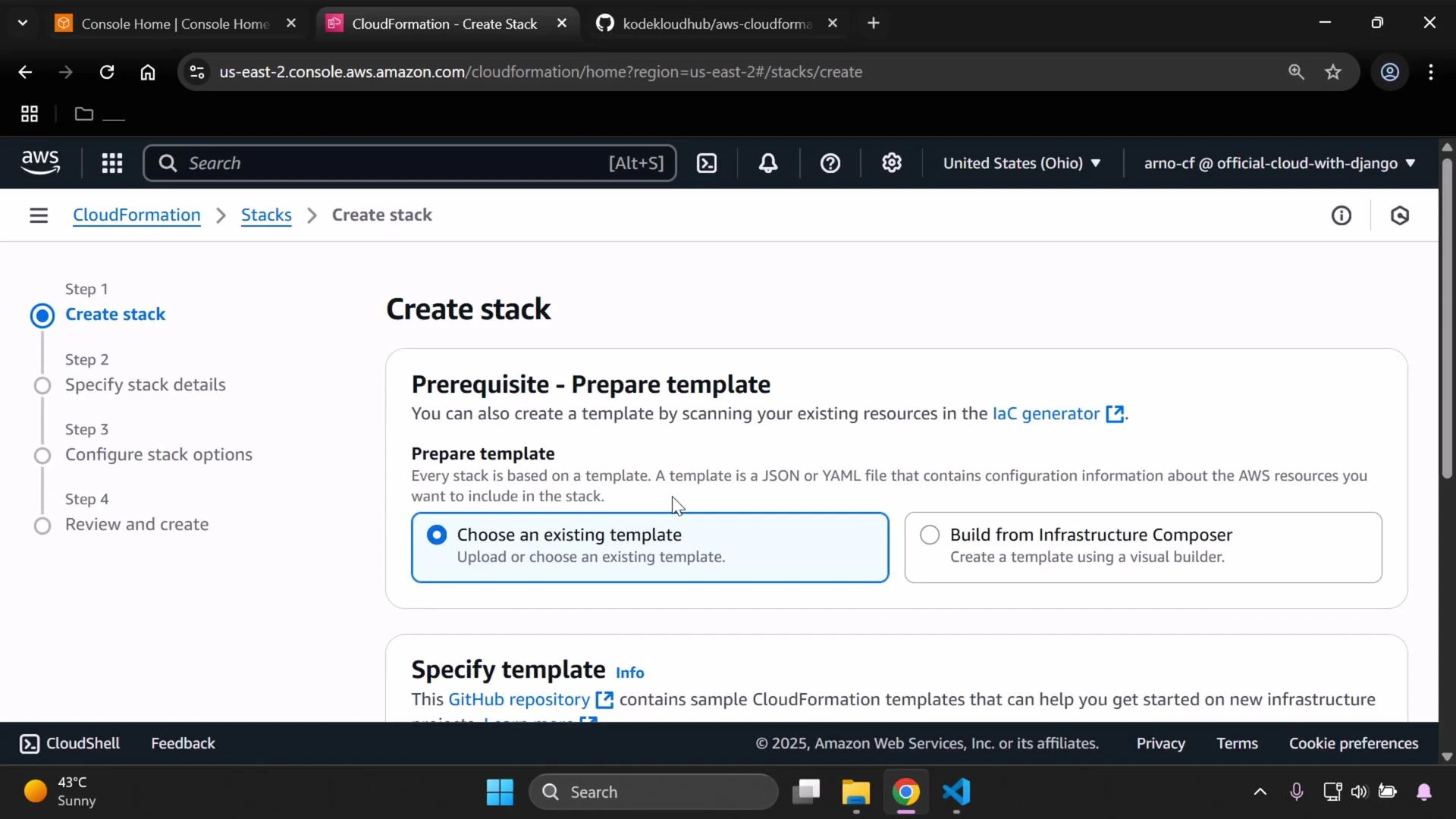Select Choose an existing template
1456x819 pixels.
click(x=437, y=534)
